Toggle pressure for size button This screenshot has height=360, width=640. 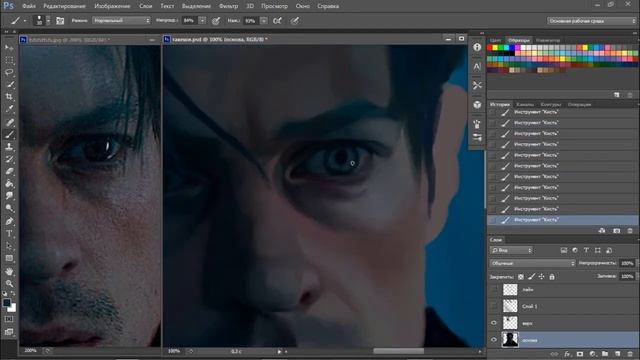[294, 20]
